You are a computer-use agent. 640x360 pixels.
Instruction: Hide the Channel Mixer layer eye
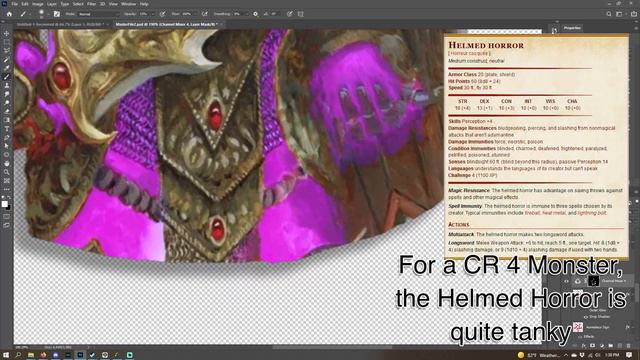point(567,281)
